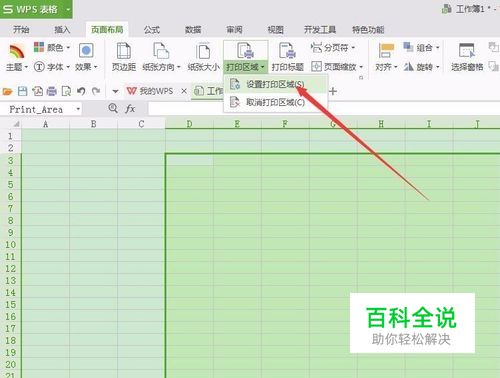Switch to the Page Layout (页面布局) tab
500x378 pixels.
pyautogui.click(x=107, y=30)
